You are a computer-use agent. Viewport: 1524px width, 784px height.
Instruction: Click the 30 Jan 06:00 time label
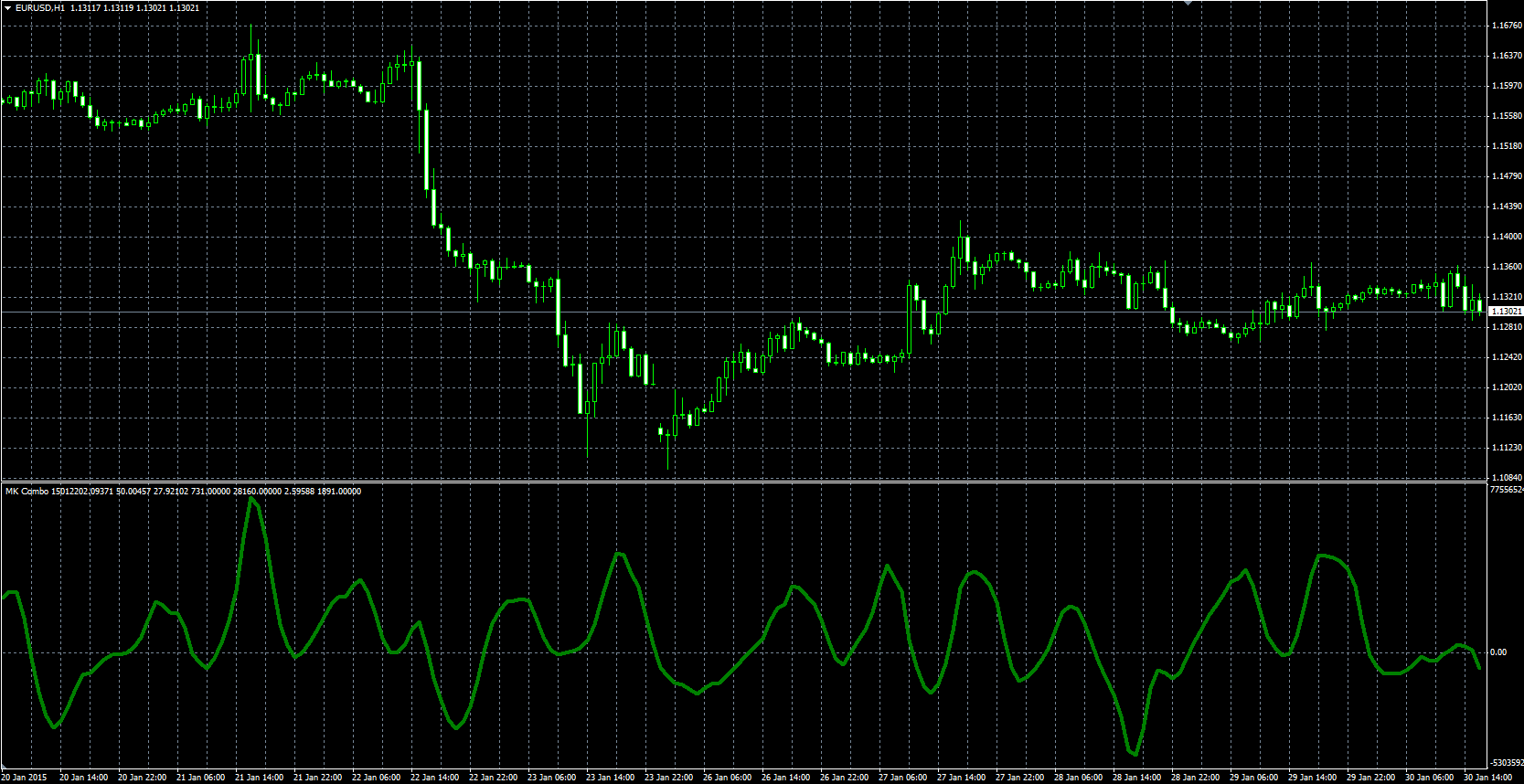click(x=1429, y=778)
